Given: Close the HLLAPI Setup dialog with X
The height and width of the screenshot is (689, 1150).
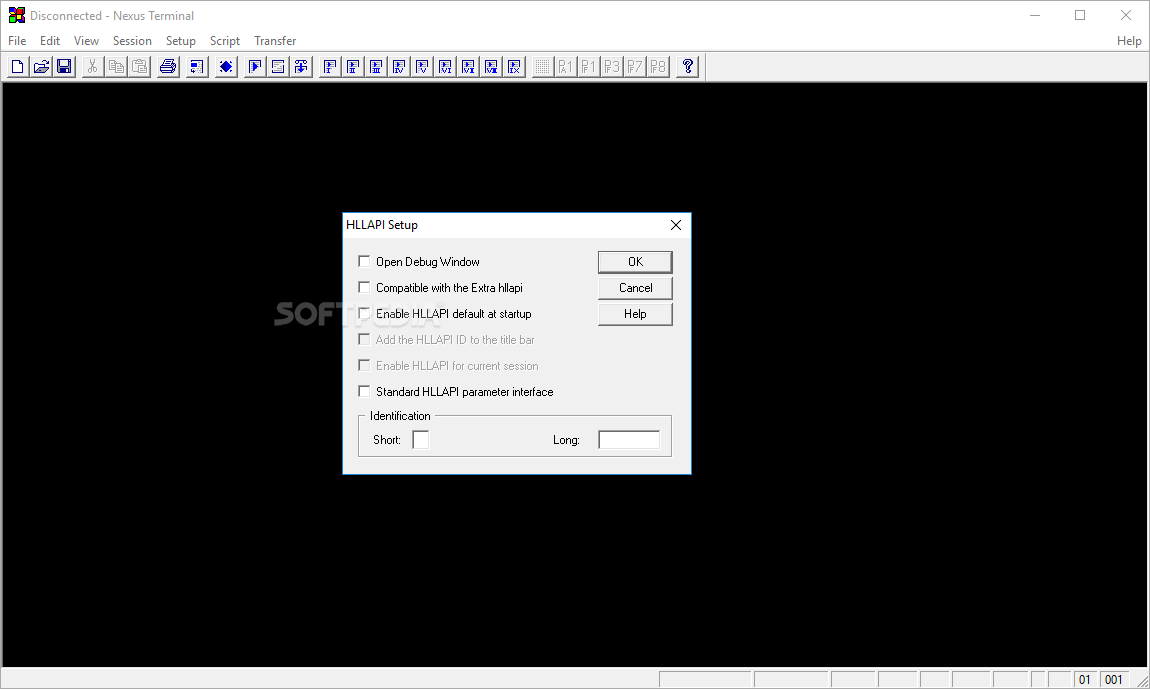Looking at the screenshot, I should coord(676,225).
